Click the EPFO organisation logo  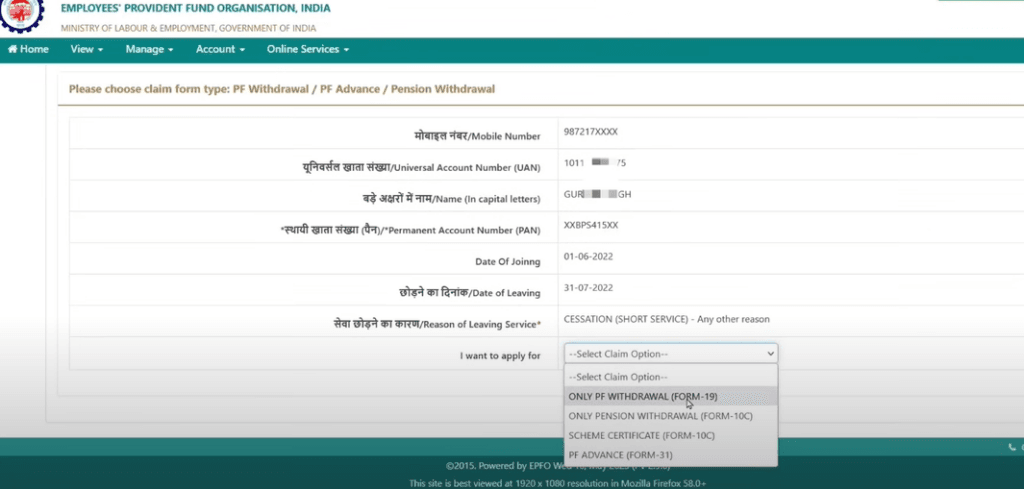tap(22, 15)
